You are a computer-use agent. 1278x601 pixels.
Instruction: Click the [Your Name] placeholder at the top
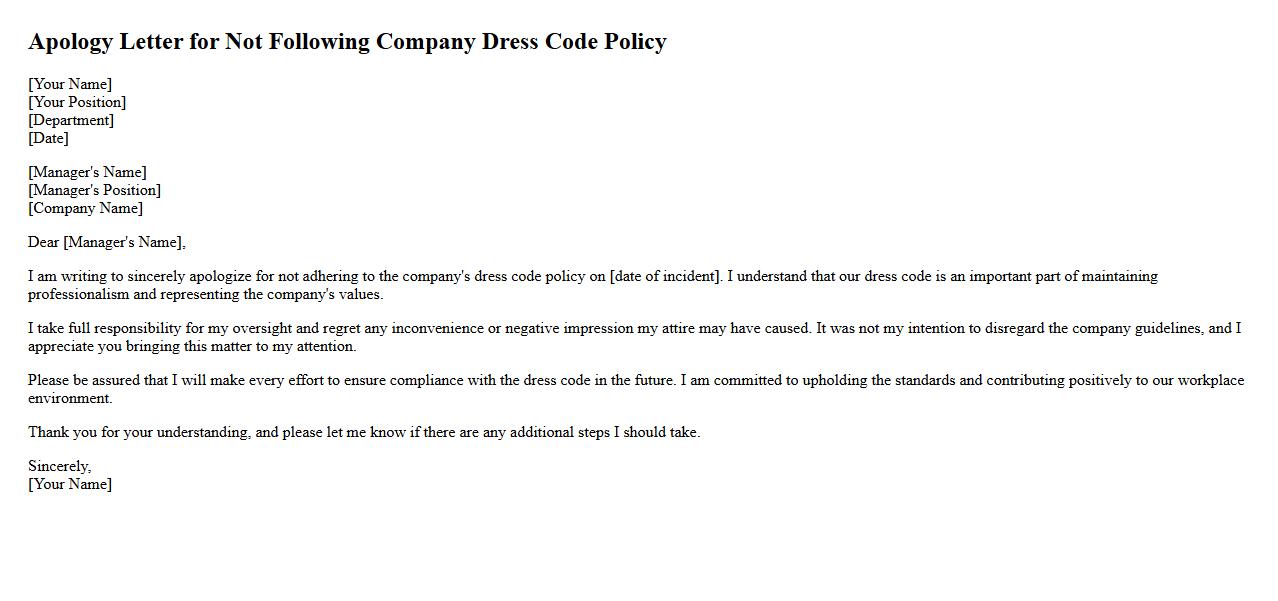(x=70, y=84)
